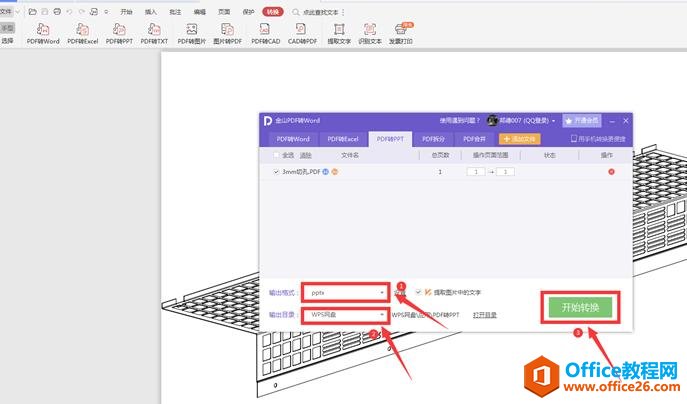This screenshot has width=687, height=404.
Task: Toggle the 提取图片中的文字 checkbox
Action: pos(418,292)
